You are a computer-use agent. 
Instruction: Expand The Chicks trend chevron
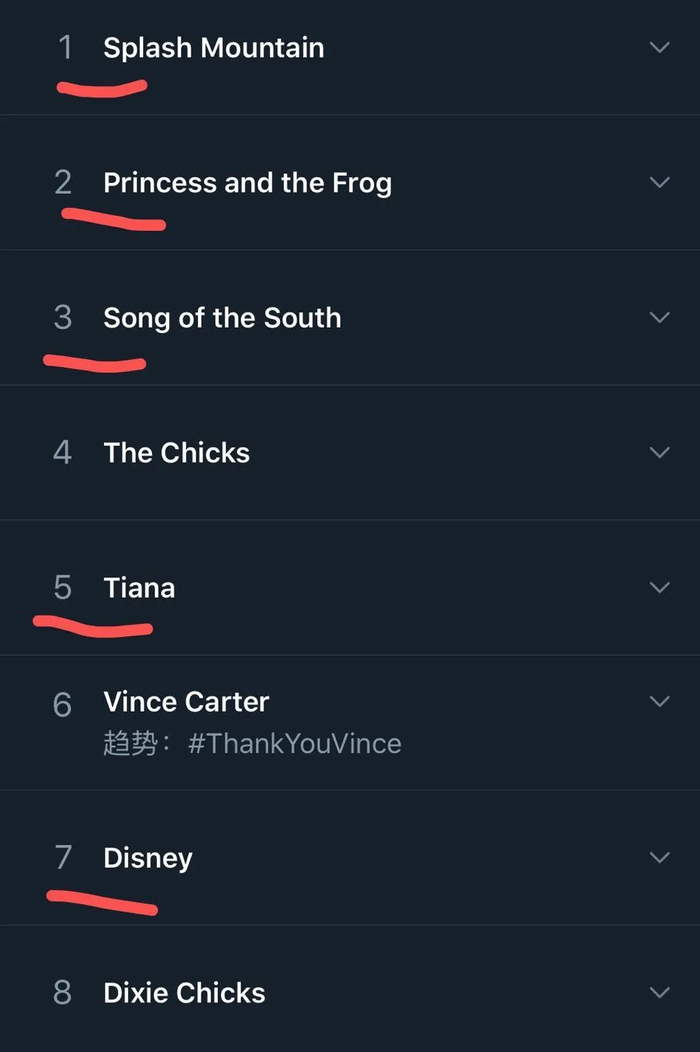point(659,452)
